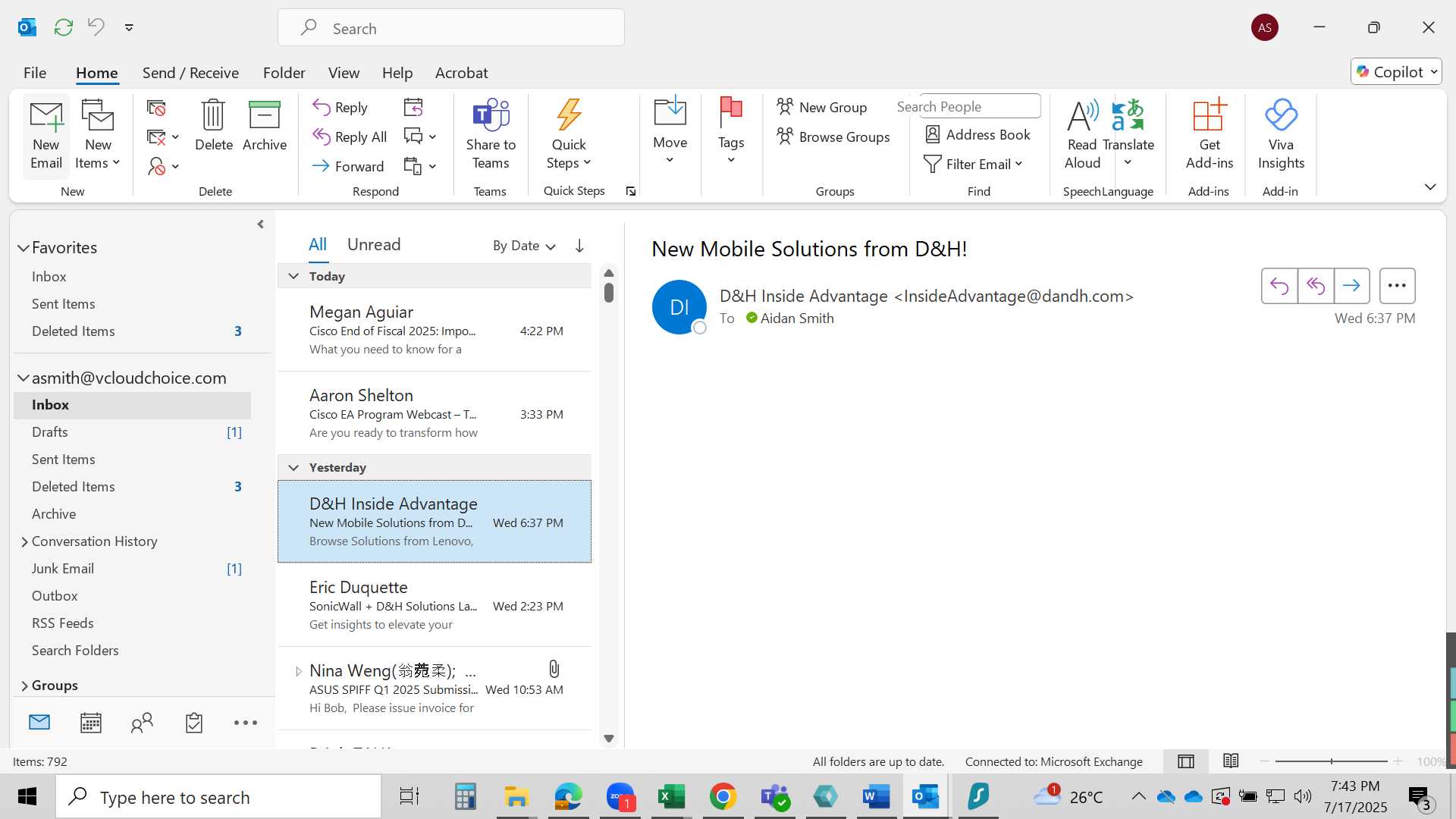Collapse the Favorites section
The height and width of the screenshot is (819, 1456).
(x=24, y=248)
